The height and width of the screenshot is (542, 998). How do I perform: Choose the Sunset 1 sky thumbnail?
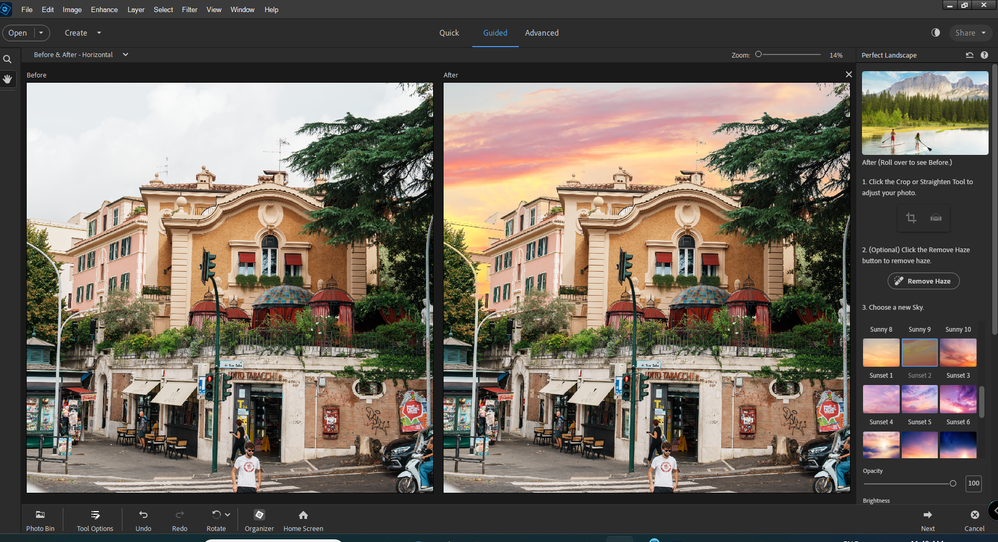[x=881, y=352]
